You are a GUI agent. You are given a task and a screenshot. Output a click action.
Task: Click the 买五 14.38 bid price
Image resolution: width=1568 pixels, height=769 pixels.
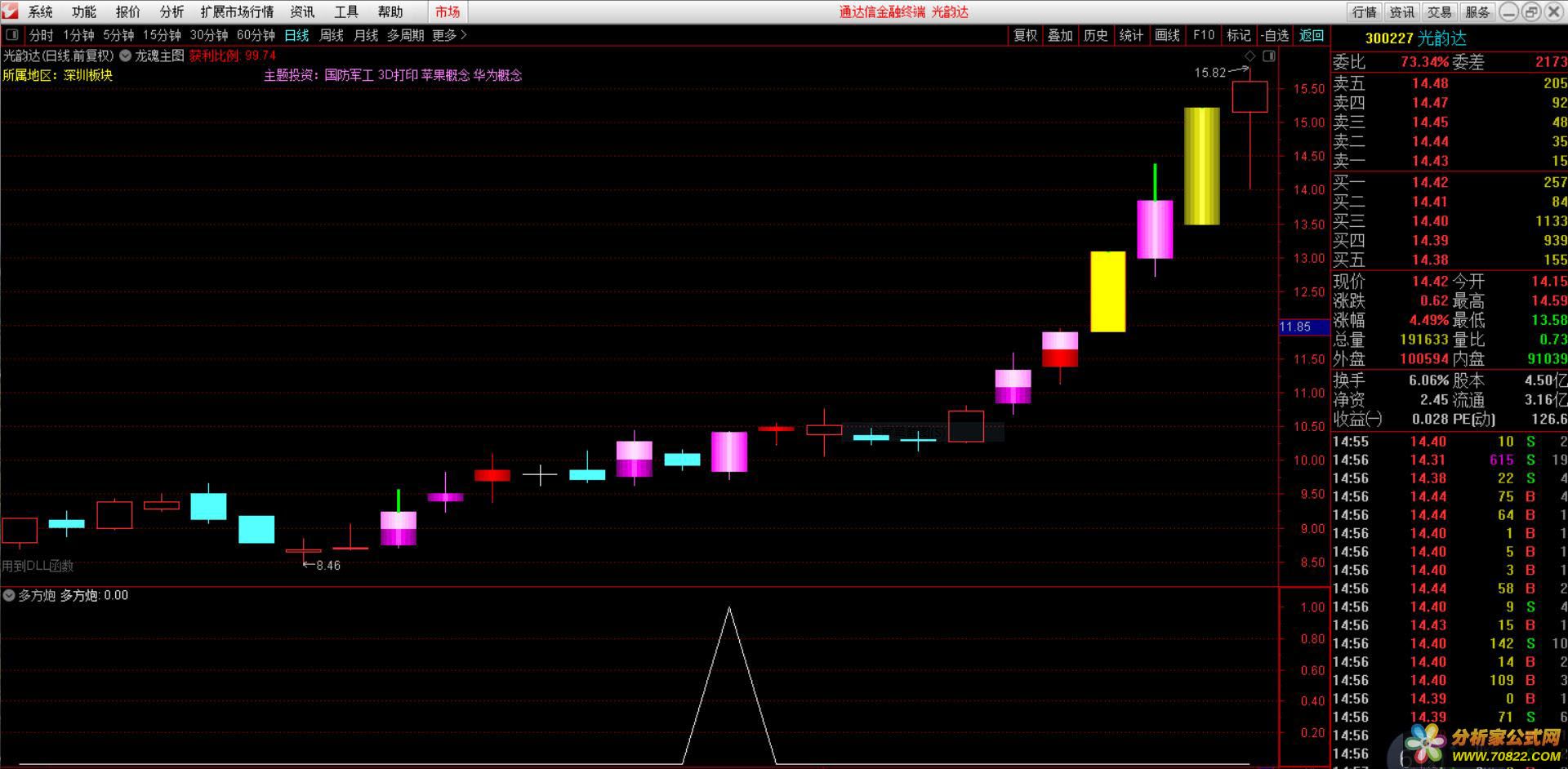click(1430, 260)
